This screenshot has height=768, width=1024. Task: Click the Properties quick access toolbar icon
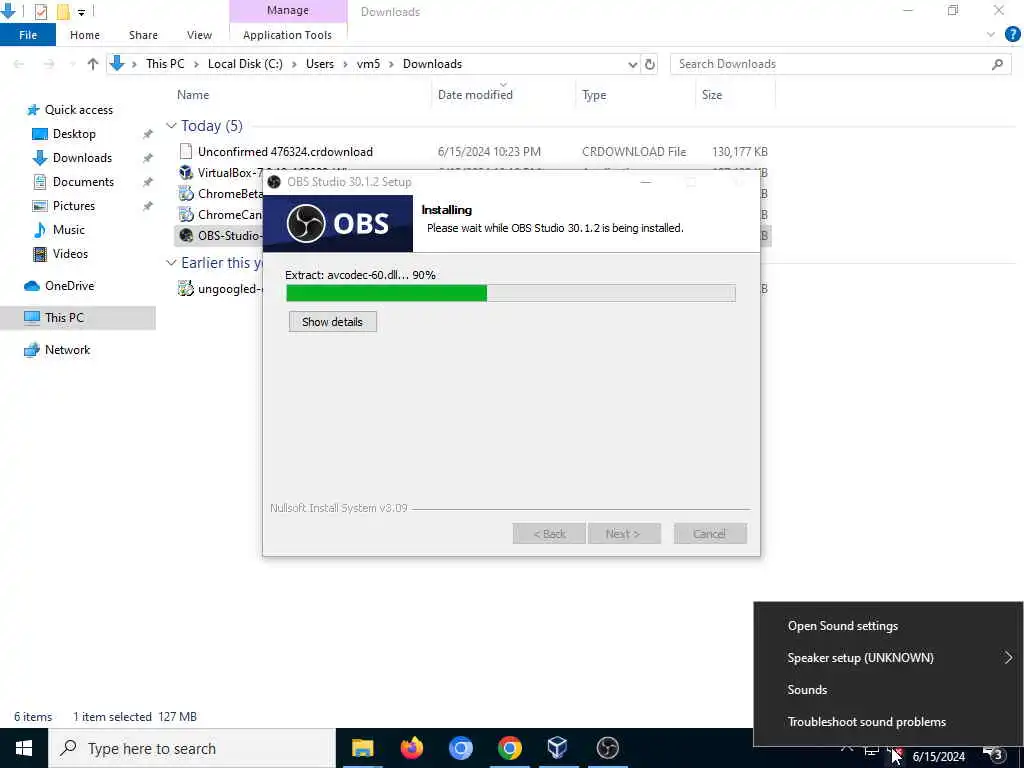coord(40,11)
